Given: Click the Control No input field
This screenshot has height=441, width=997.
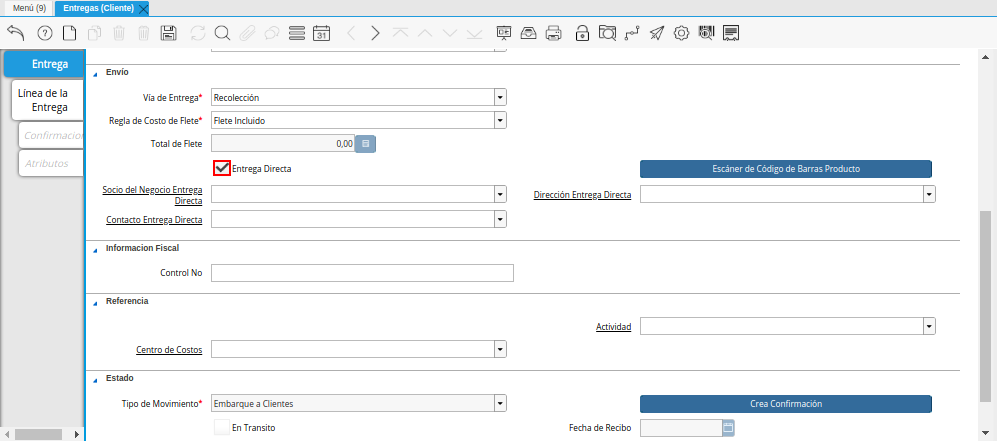Looking at the screenshot, I should coord(362,273).
